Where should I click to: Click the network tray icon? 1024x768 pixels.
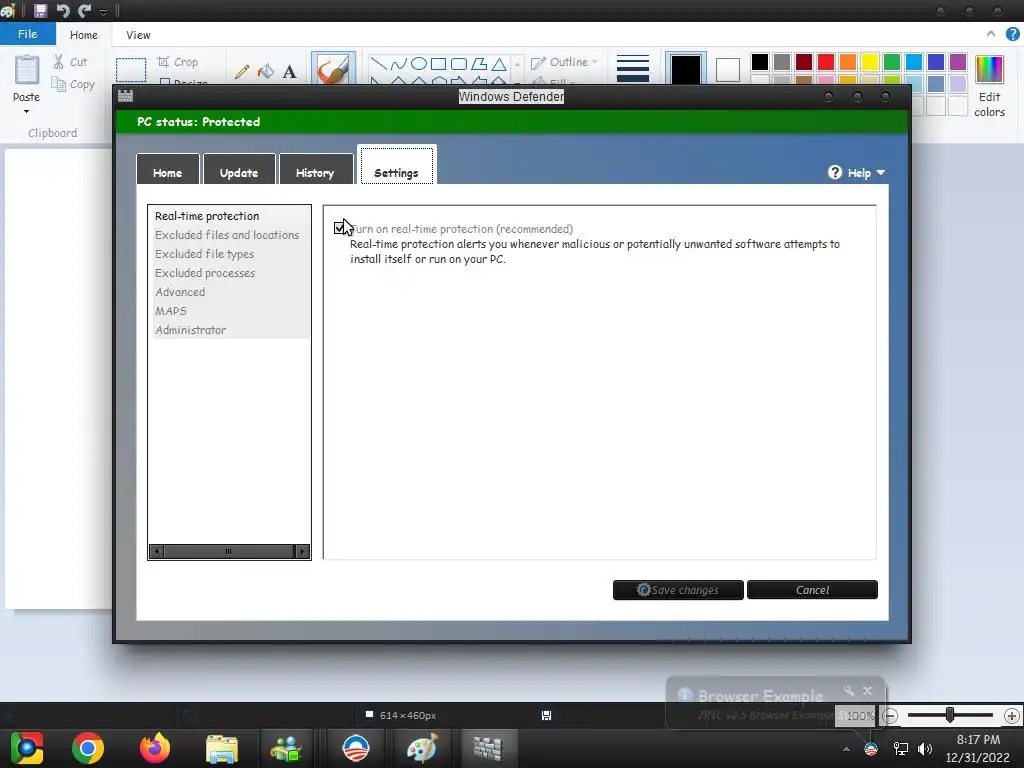[x=901, y=749]
